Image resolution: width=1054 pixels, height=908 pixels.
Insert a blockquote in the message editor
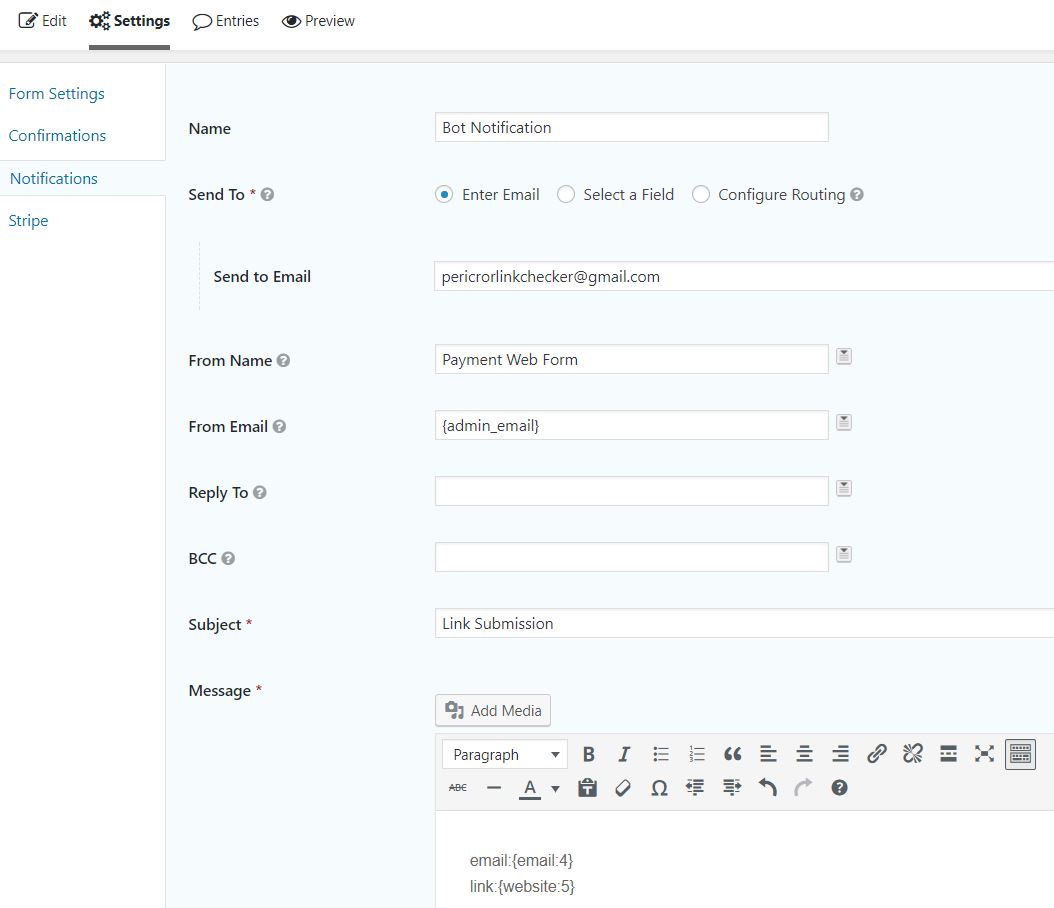pos(732,754)
